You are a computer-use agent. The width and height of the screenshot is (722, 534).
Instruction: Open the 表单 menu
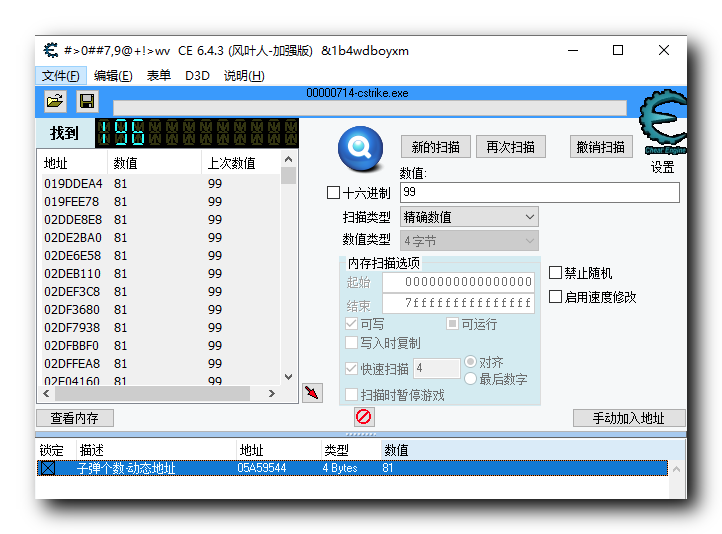[x=159, y=75]
